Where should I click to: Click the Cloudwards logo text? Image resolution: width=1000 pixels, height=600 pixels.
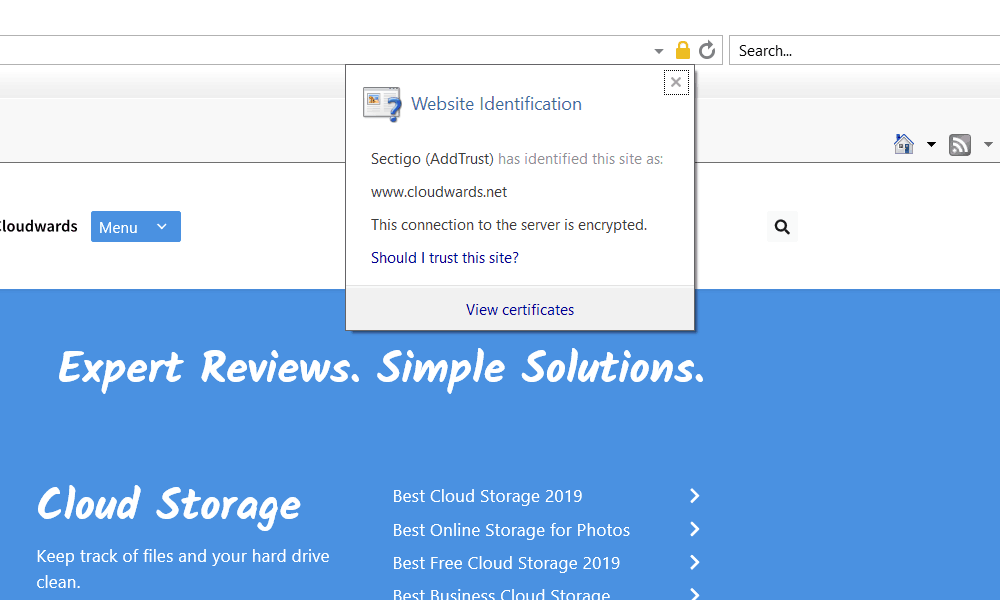tap(38, 226)
